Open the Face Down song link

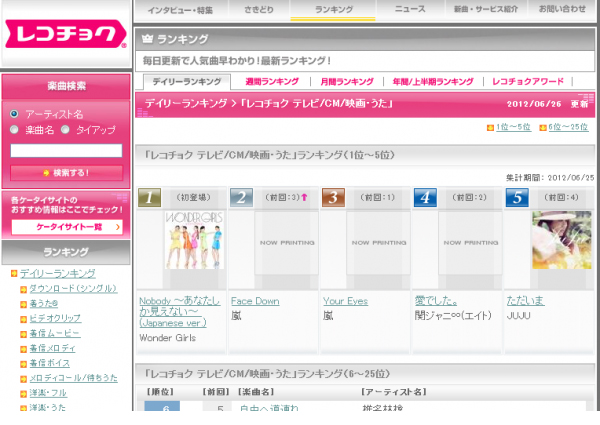[255, 301]
